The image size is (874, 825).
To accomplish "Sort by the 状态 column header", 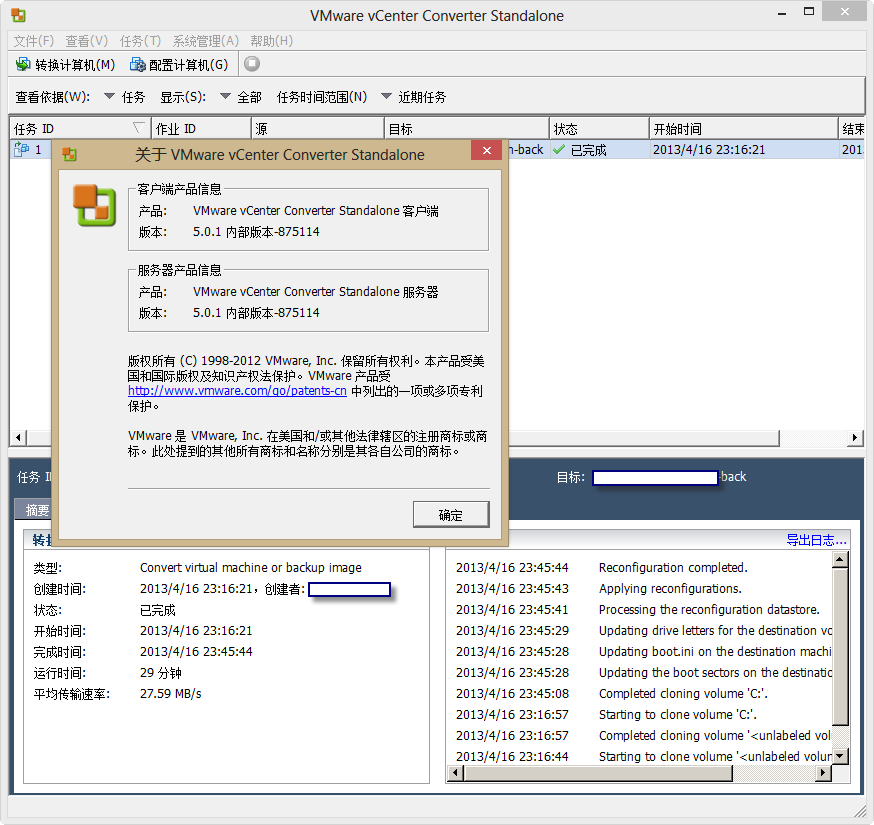I will pyautogui.click(x=599, y=129).
